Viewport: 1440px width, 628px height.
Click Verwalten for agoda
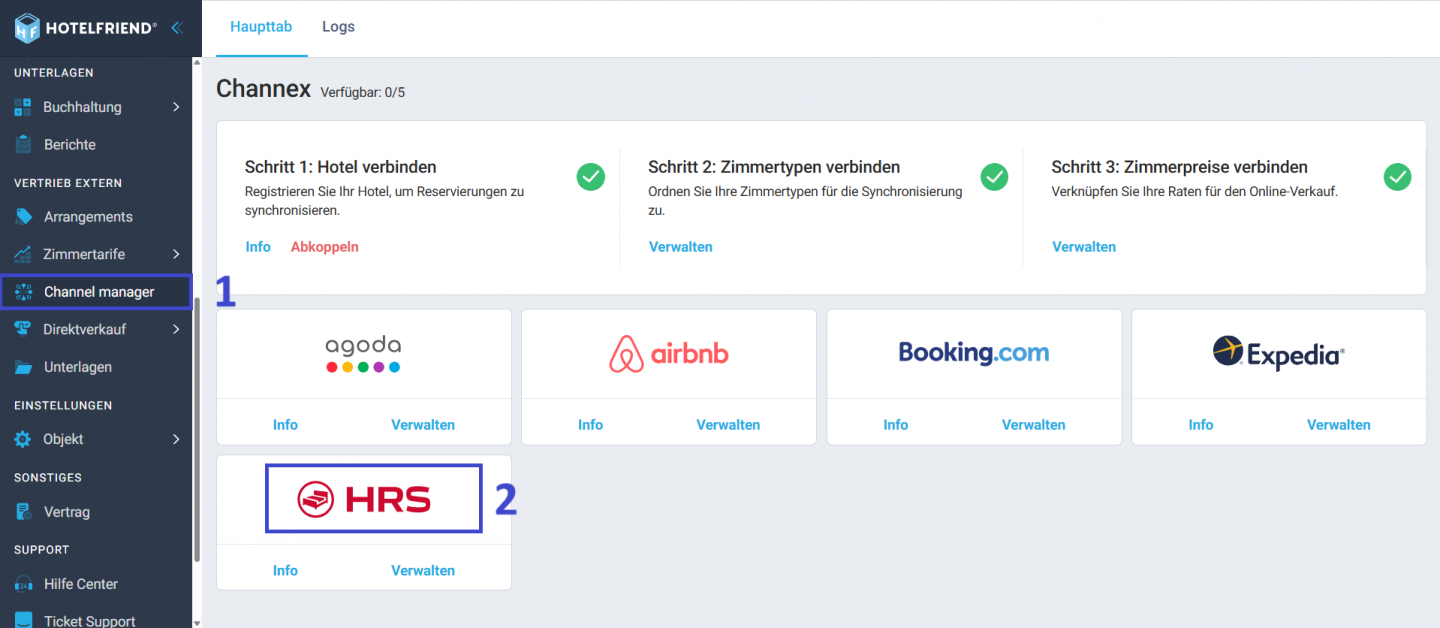click(x=423, y=425)
